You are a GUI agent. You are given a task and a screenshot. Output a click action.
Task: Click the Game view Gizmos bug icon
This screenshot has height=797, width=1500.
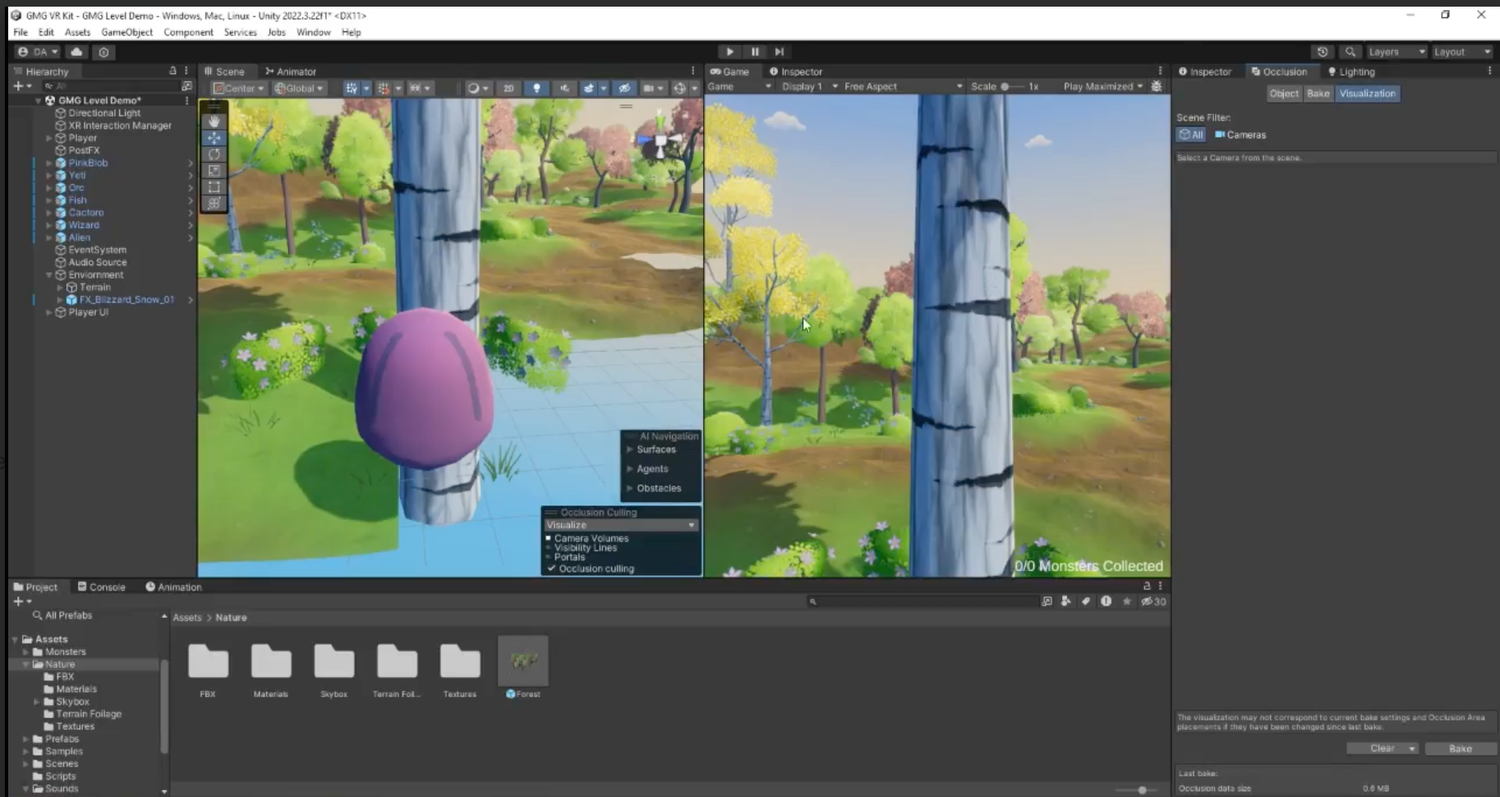[x=1157, y=87]
